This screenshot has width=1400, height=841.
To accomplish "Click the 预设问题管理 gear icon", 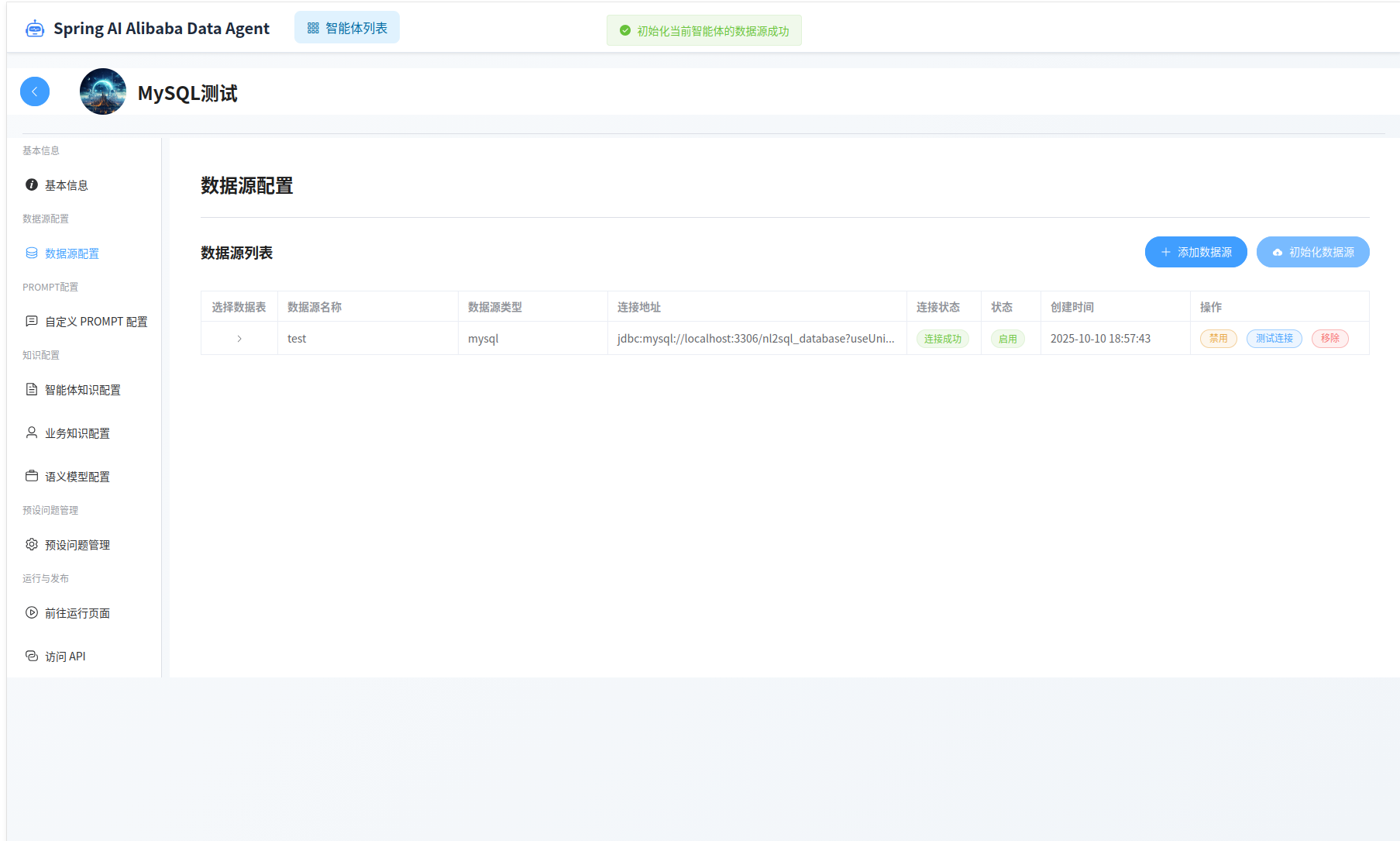I will pyautogui.click(x=32, y=544).
